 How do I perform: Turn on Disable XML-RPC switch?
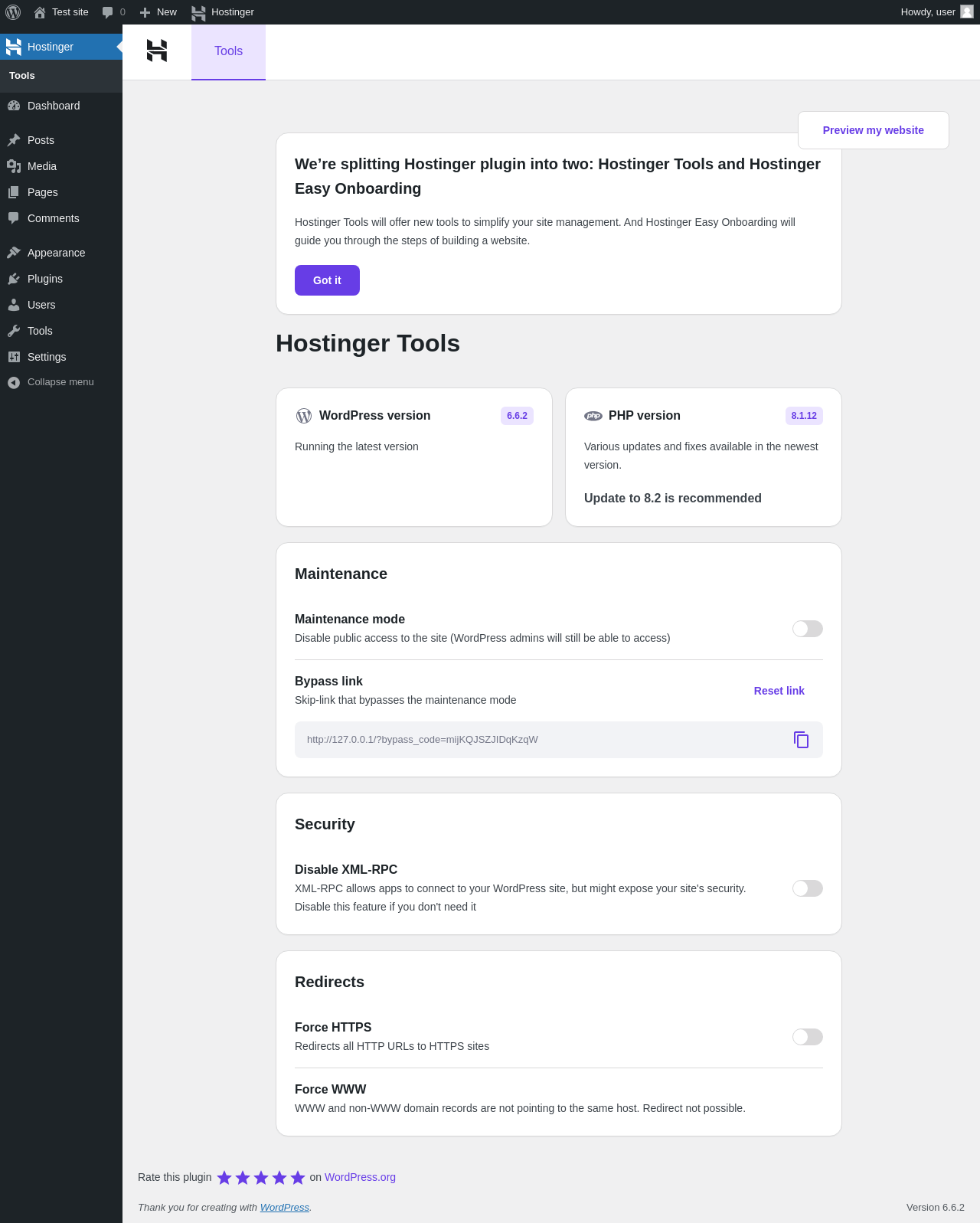point(808,888)
